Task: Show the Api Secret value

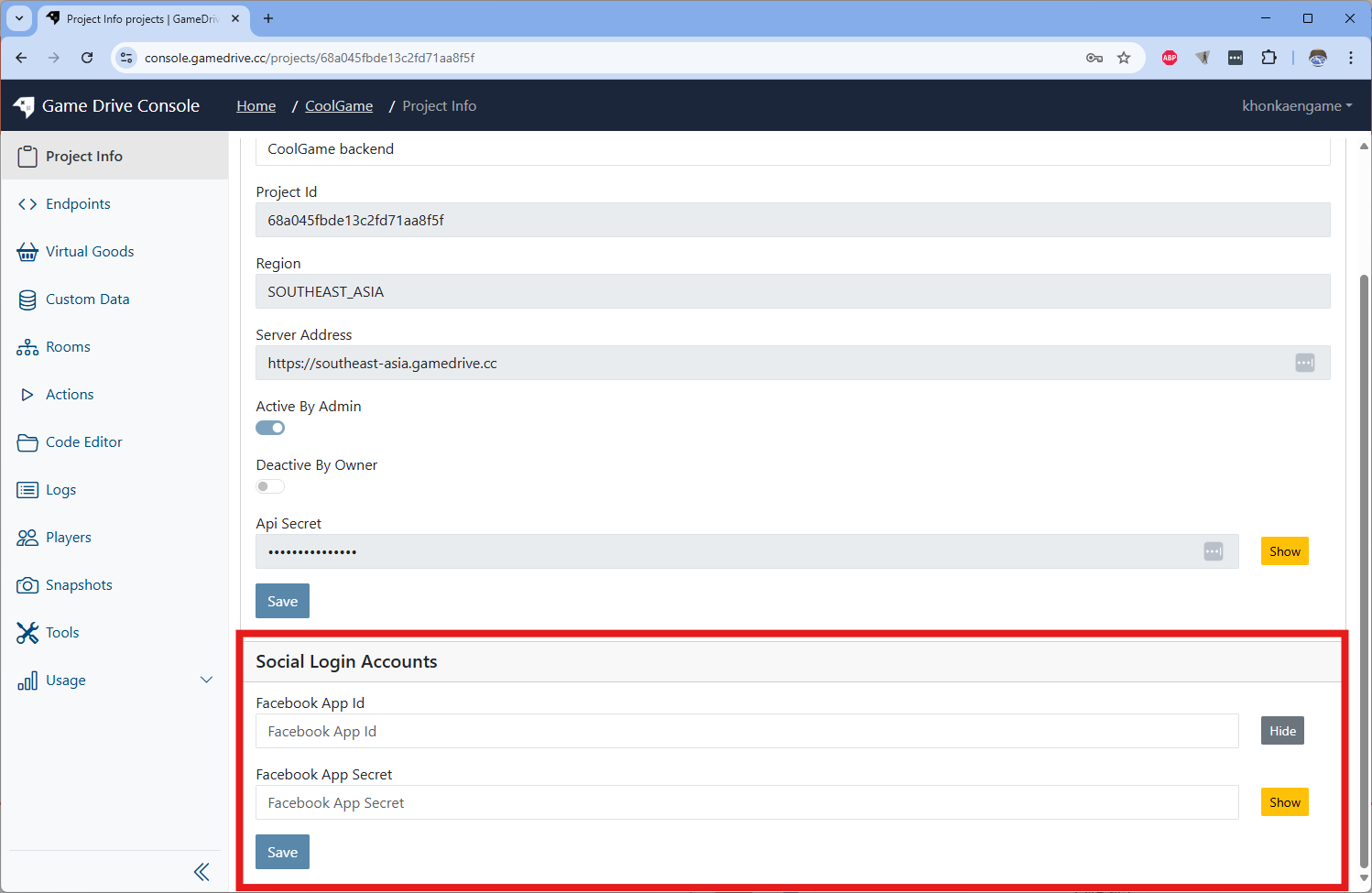Action: [x=1284, y=551]
